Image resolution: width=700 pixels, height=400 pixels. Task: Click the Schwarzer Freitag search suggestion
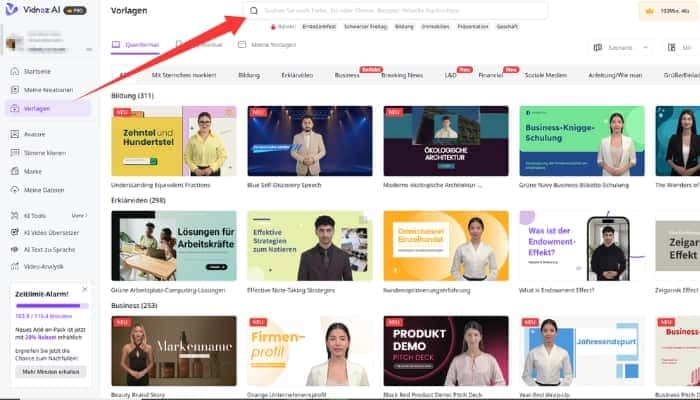[364, 27]
